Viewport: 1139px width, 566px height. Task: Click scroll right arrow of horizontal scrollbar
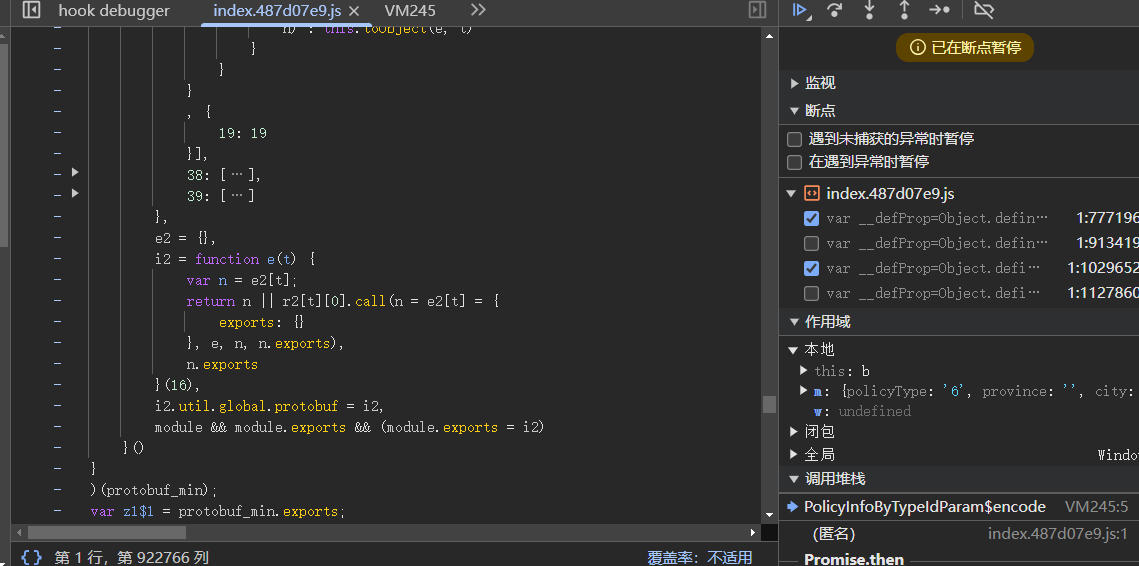tap(754, 533)
